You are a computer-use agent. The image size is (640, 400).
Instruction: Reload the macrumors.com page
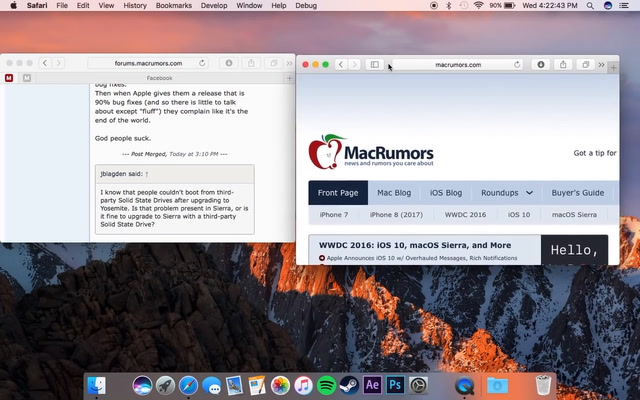point(517,64)
